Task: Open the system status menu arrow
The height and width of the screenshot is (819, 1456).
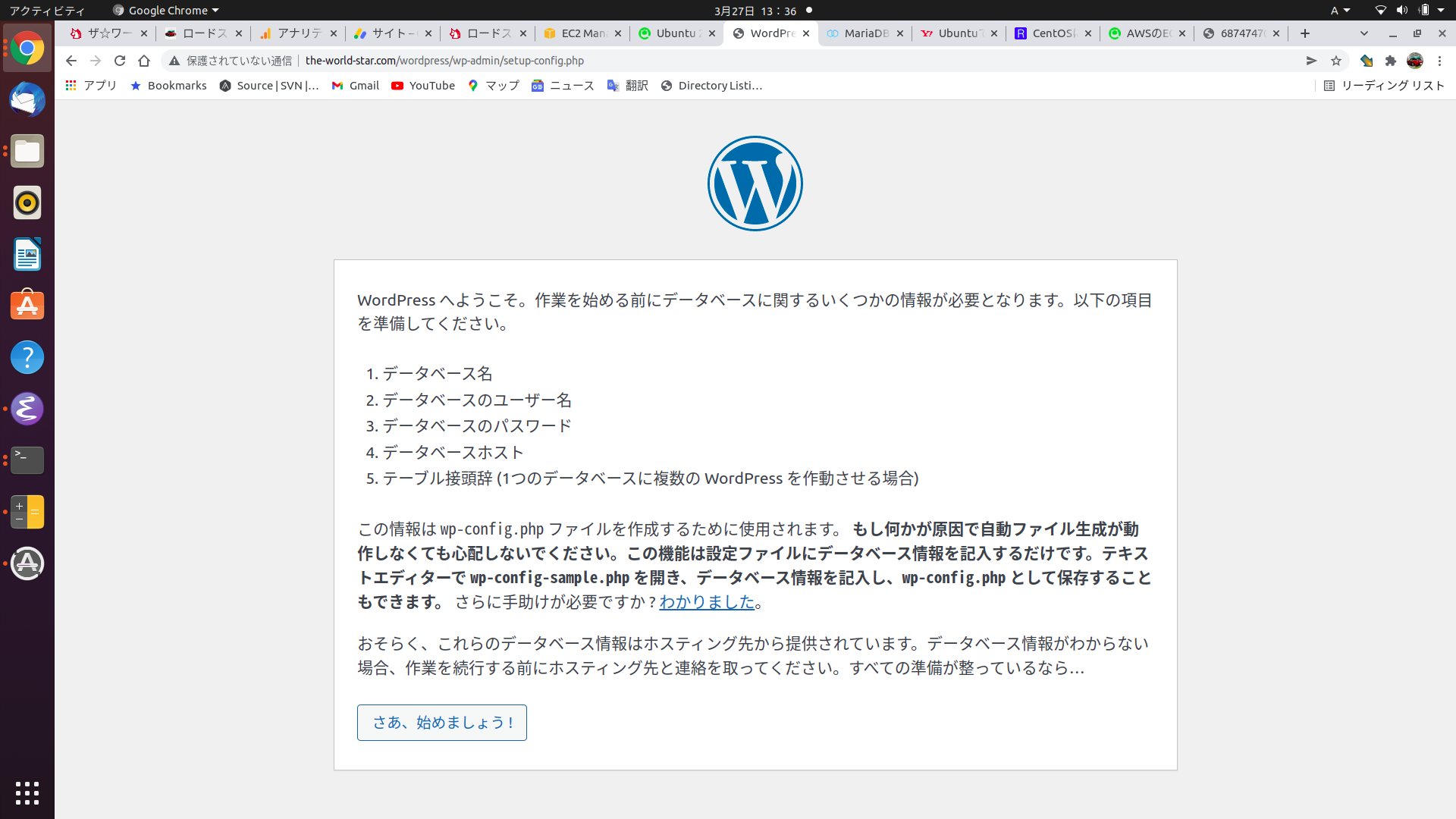Action: [x=1441, y=11]
